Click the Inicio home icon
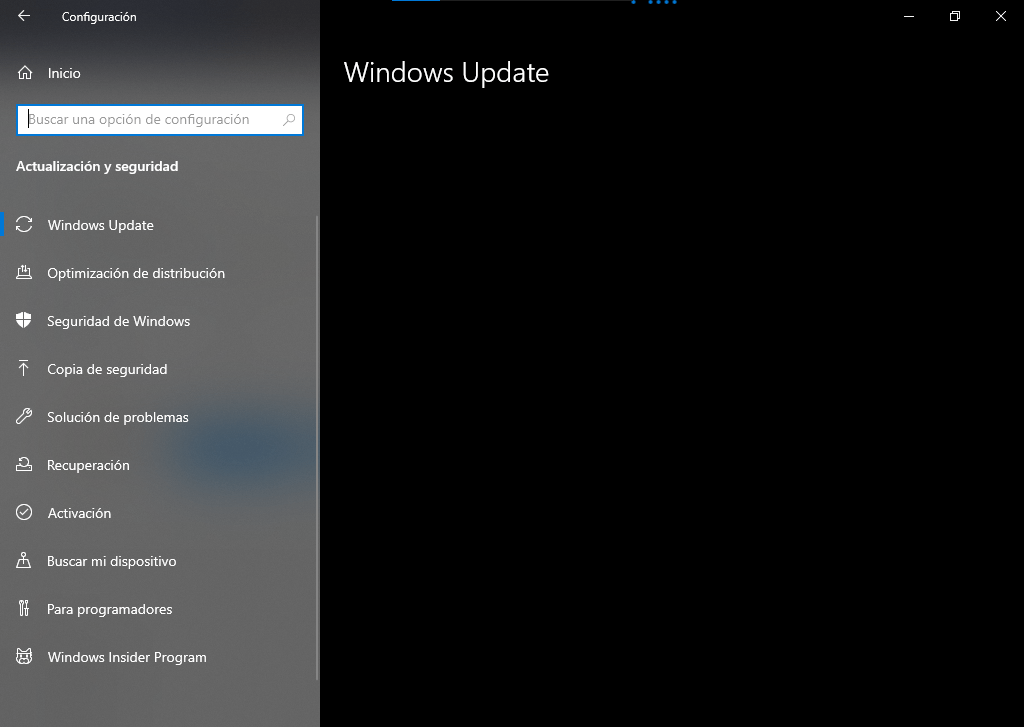 pyautogui.click(x=25, y=73)
